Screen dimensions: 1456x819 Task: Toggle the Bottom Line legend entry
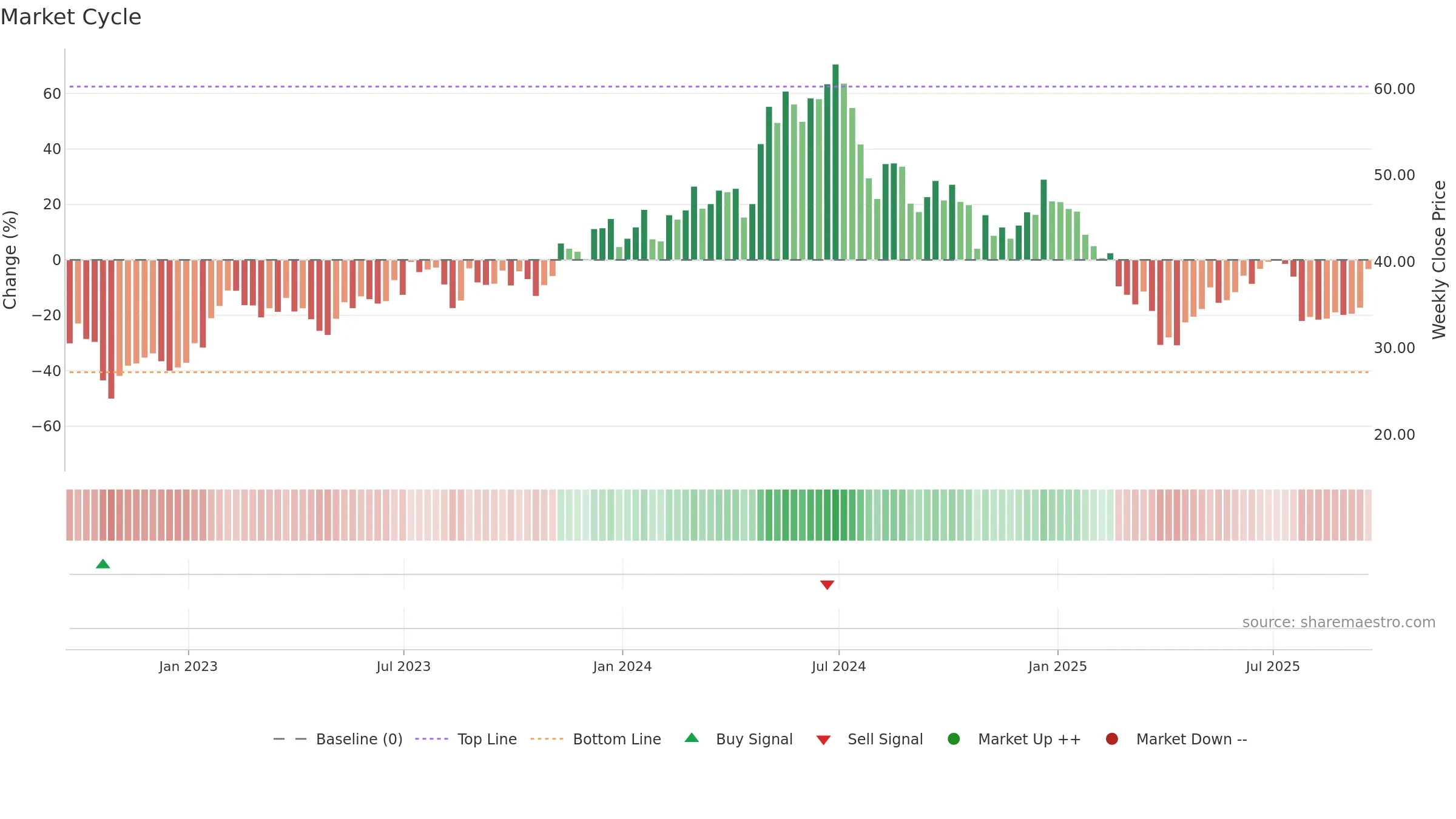tap(596, 739)
